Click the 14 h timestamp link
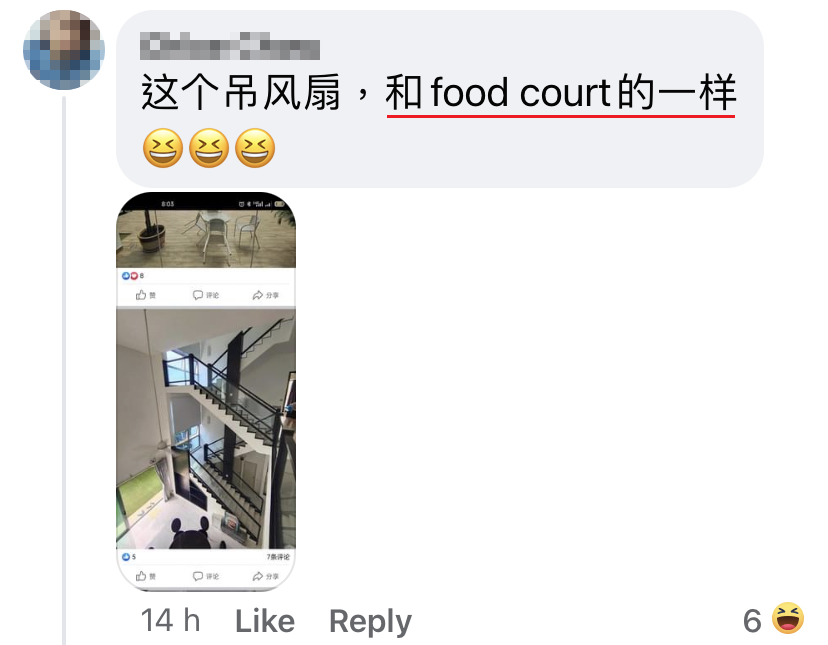This screenshot has width=828, height=645. coord(170,620)
